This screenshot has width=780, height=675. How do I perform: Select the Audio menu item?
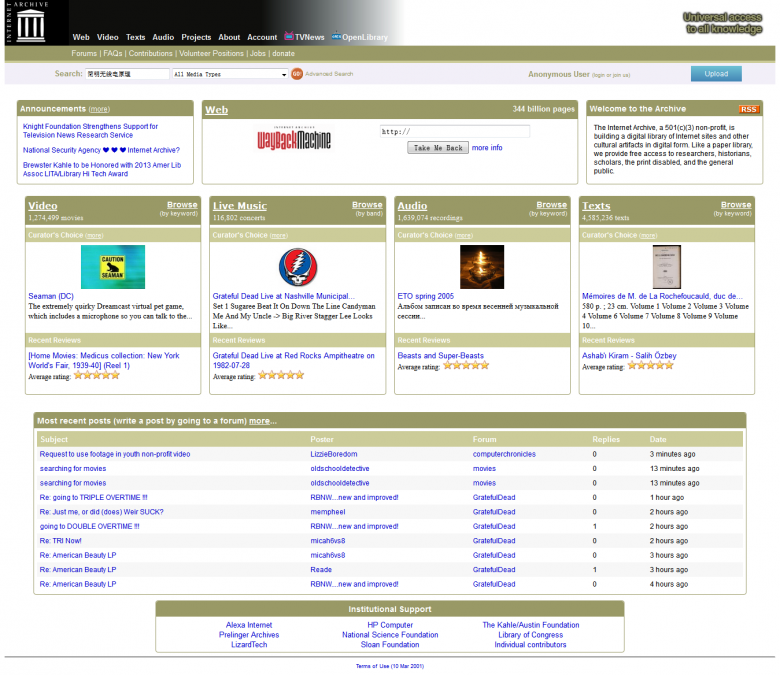pyautogui.click(x=163, y=37)
